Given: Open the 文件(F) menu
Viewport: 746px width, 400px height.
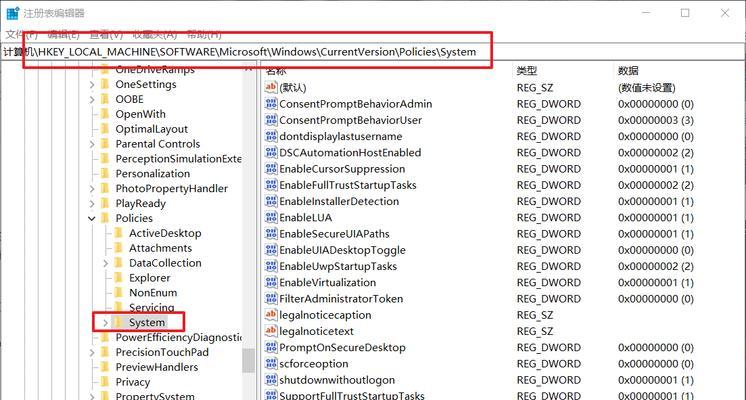Looking at the screenshot, I should tap(21, 35).
